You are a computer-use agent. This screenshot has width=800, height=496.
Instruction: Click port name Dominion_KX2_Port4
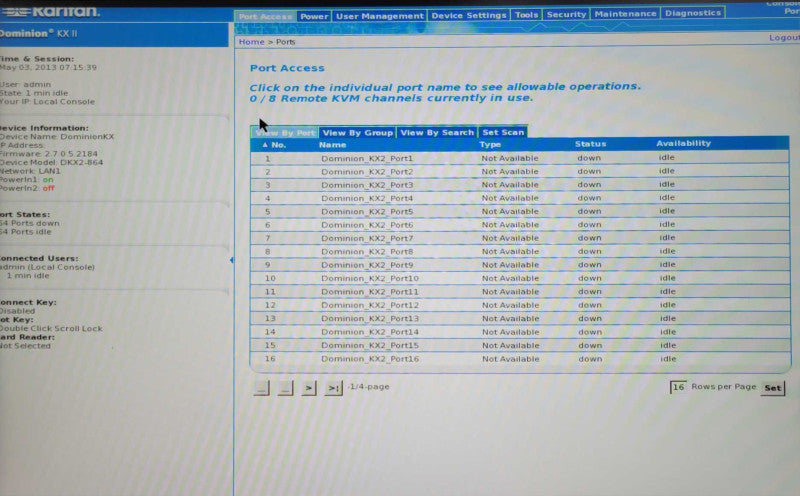pos(367,198)
